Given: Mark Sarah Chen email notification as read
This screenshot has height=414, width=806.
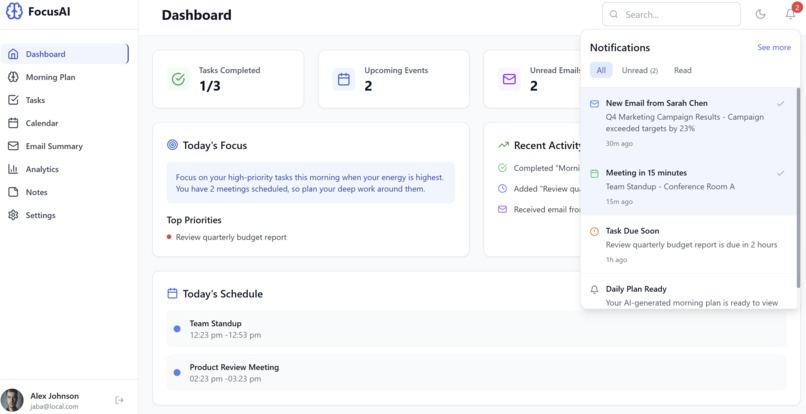Looking at the screenshot, I should 780,104.
